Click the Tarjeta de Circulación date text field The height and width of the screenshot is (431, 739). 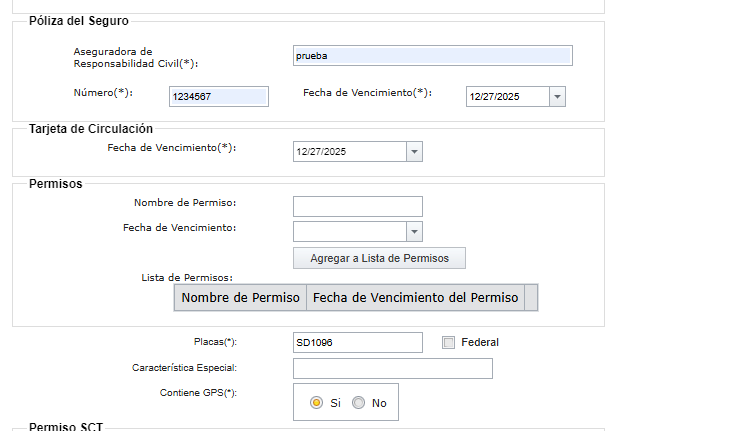pyautogui.click(x=350, y=152)
